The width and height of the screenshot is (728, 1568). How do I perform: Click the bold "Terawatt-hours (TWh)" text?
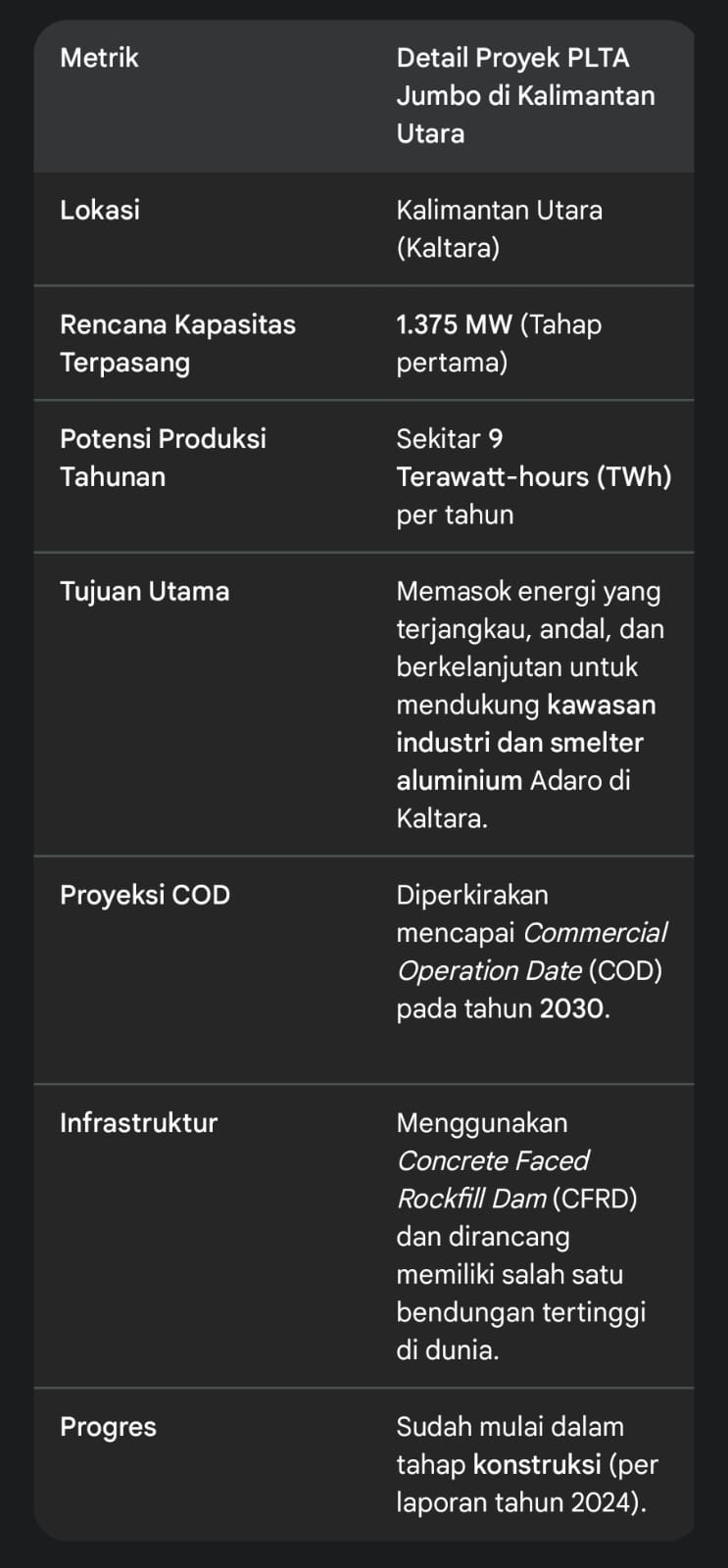pos(533,476)
